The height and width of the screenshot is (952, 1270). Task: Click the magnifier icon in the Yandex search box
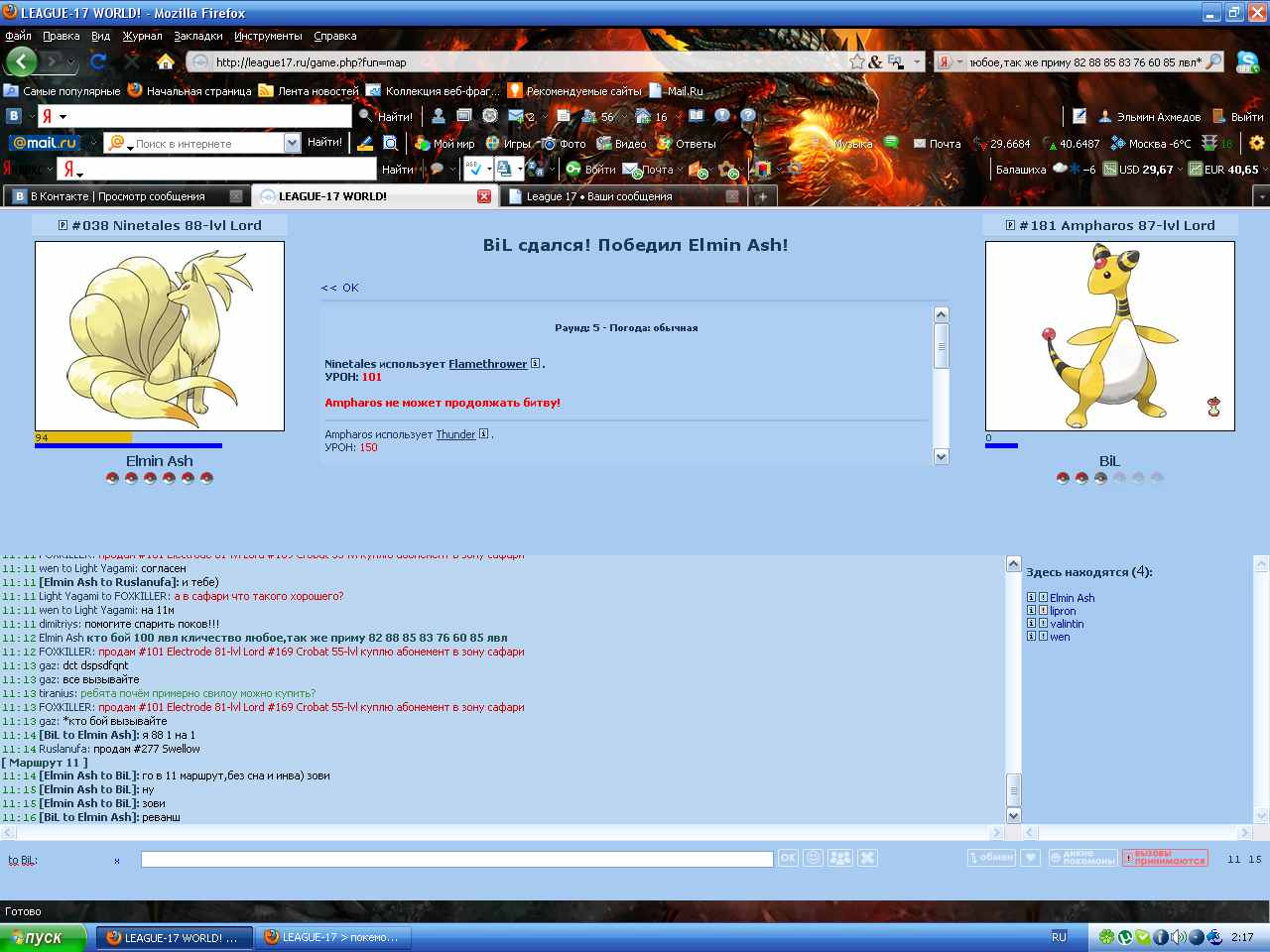(1212, 61)
